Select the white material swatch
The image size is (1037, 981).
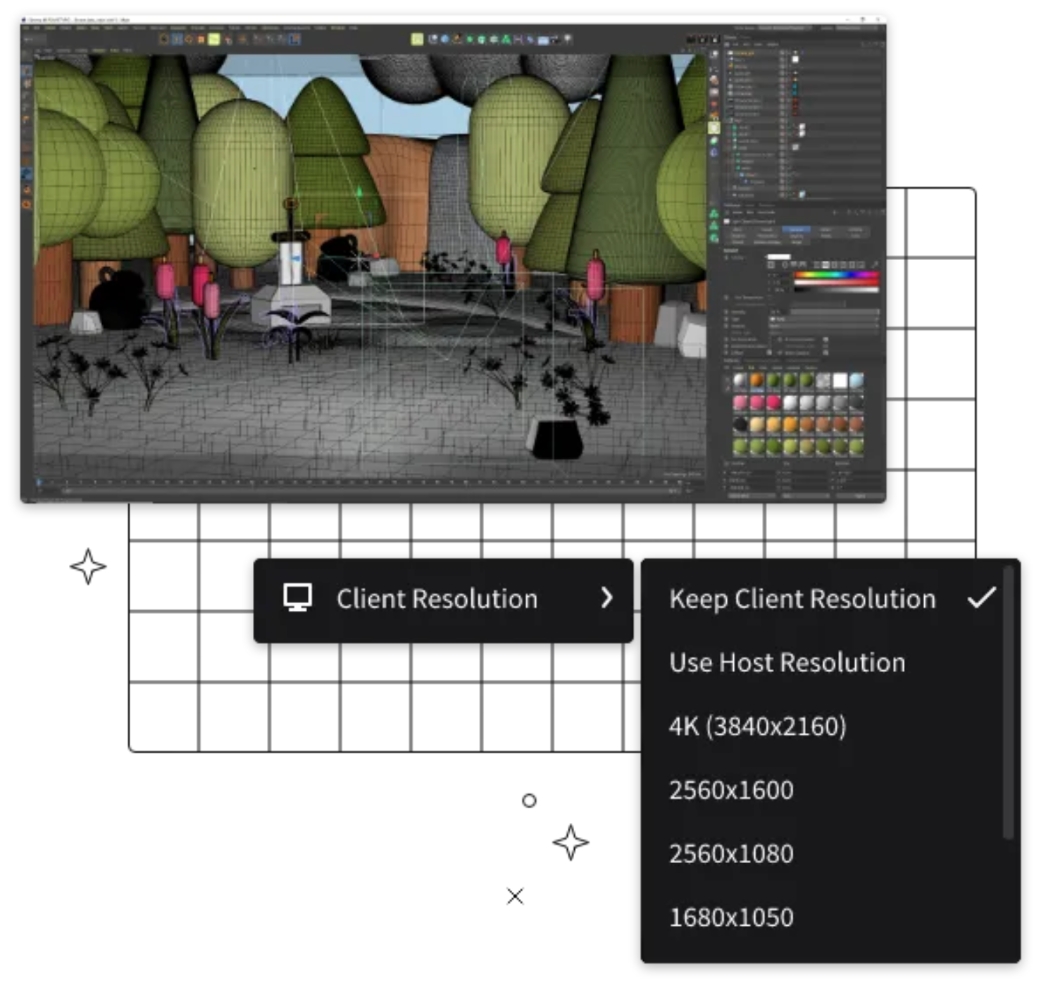click(839, 382)
